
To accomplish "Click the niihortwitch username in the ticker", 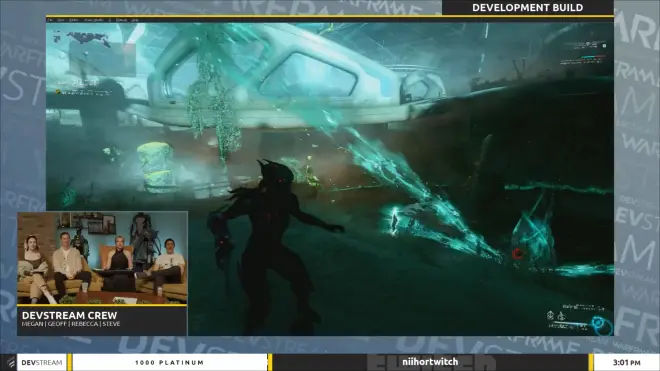I will [x=430, y=362].
